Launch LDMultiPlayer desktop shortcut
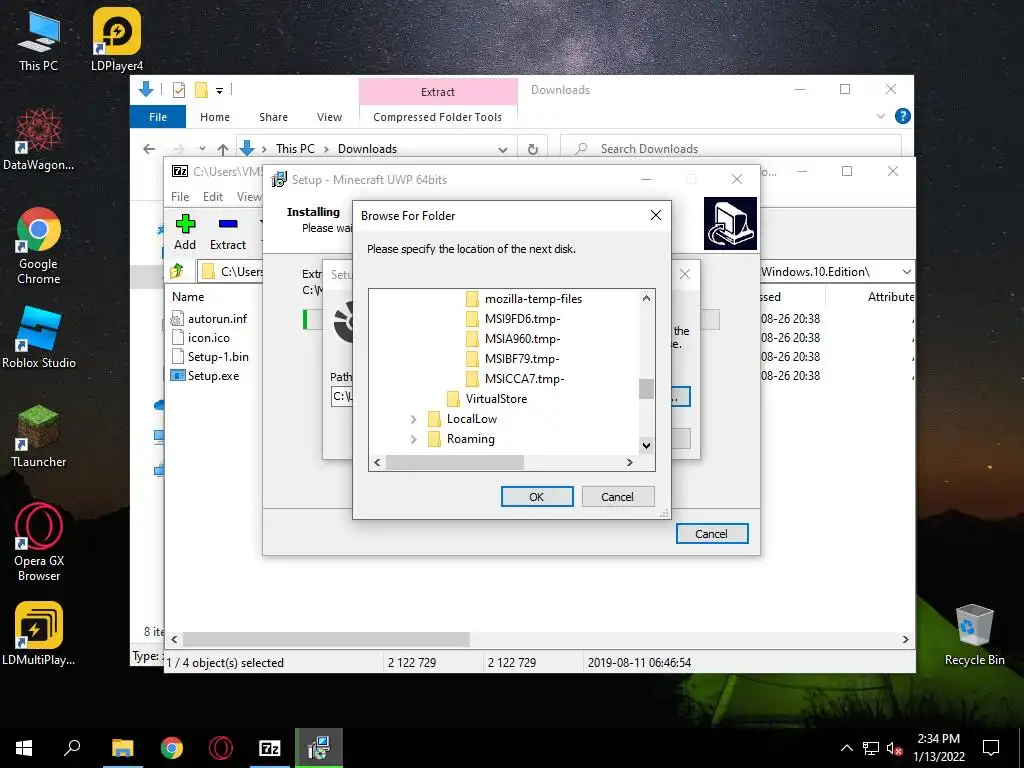Viewport: 1024px width, 768px height. click(x=39, y=633)
